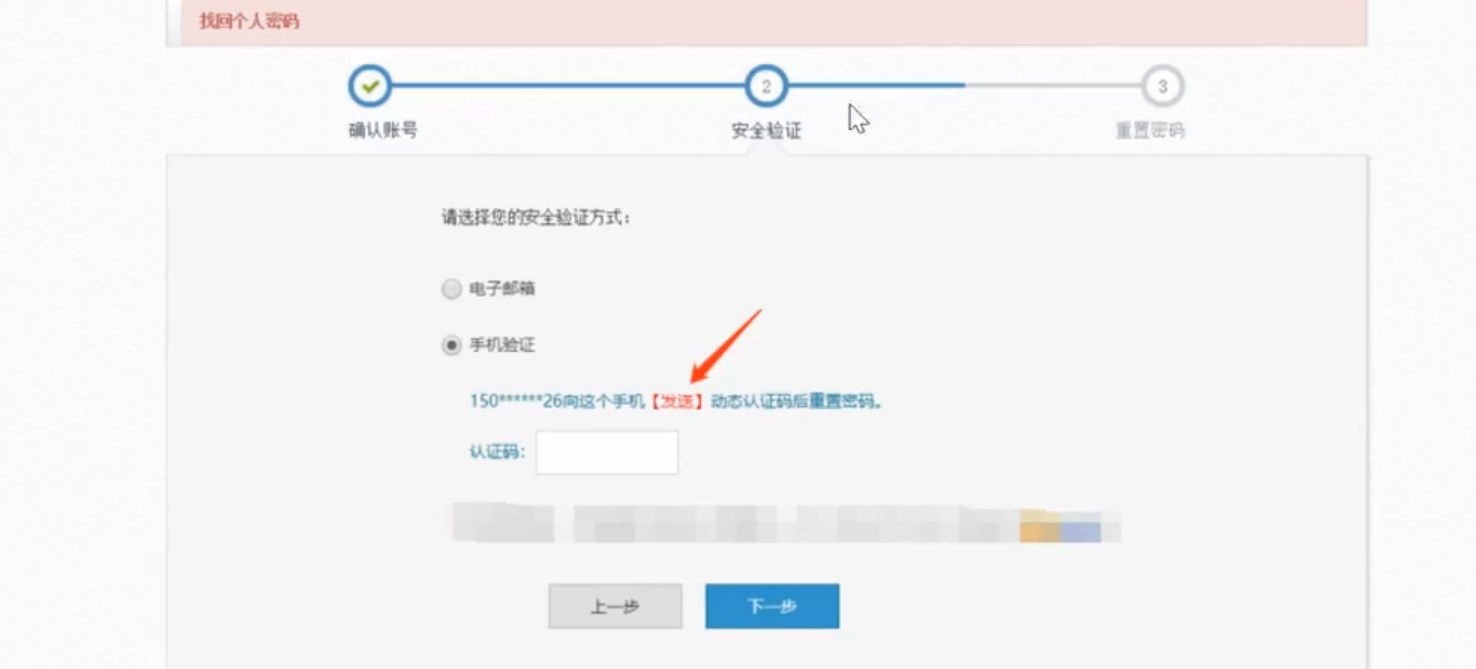The height and width of the screenshot is (669, 1476).
Task: Click the step 3 circle indicator
Action: point(1162,87)
